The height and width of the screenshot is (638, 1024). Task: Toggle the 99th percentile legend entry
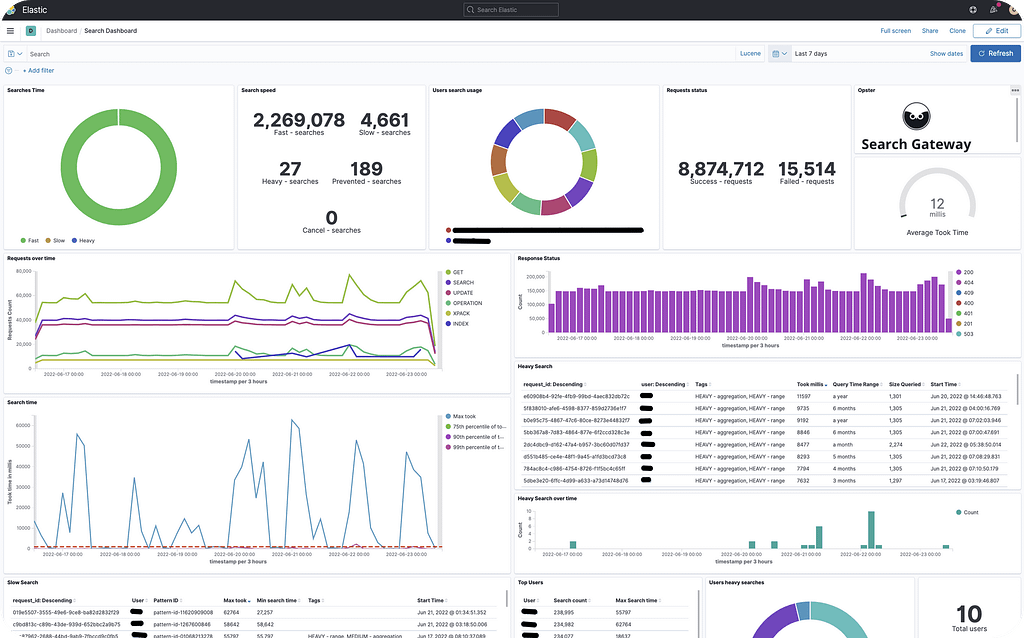coord(475,447)
